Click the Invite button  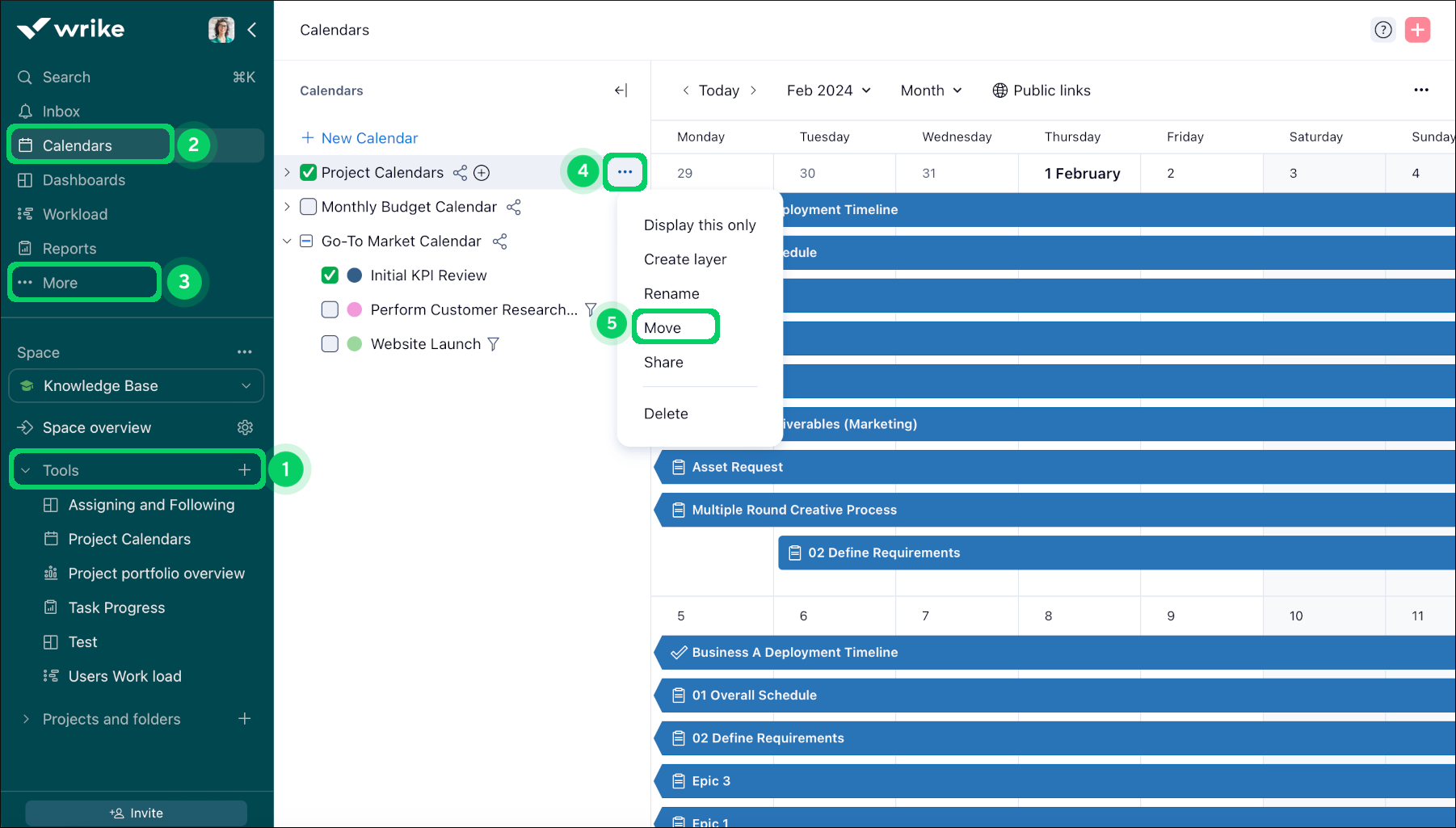[136, 813]
